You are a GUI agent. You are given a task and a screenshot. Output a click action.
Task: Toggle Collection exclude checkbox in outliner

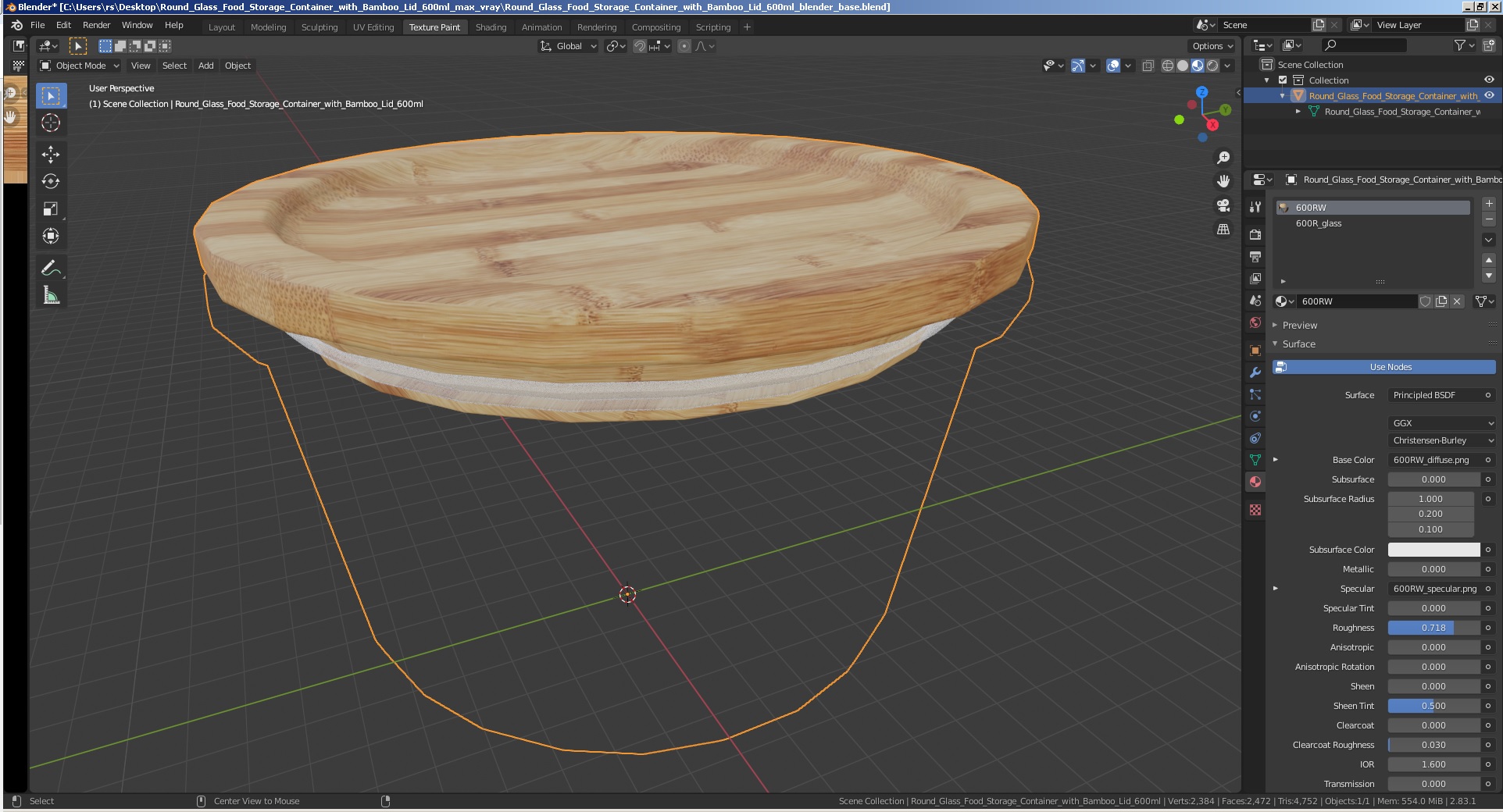pos(1283,80)
